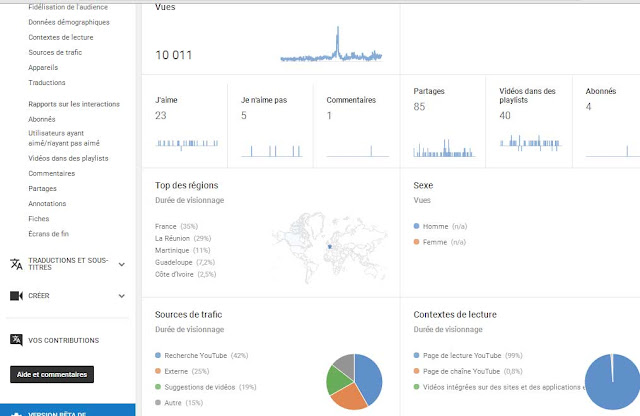Image resolution: width=640 pixels, height=416 pixels.
Task: Open Vidéos dans des playlists card title
Action: click(527, 96)
